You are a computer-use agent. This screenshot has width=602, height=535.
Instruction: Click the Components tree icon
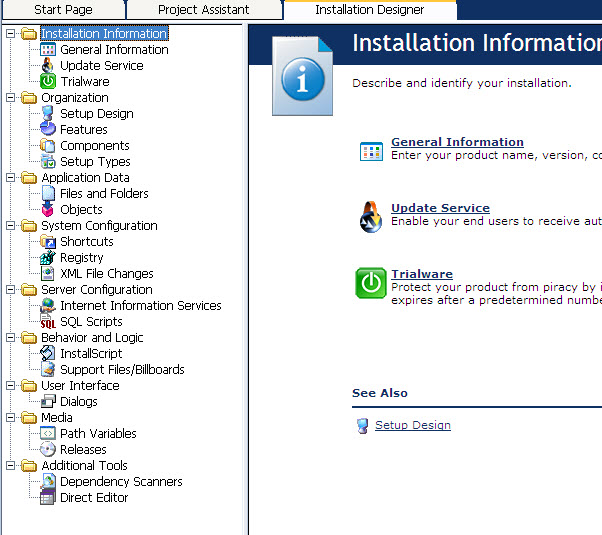coord(48,146)
